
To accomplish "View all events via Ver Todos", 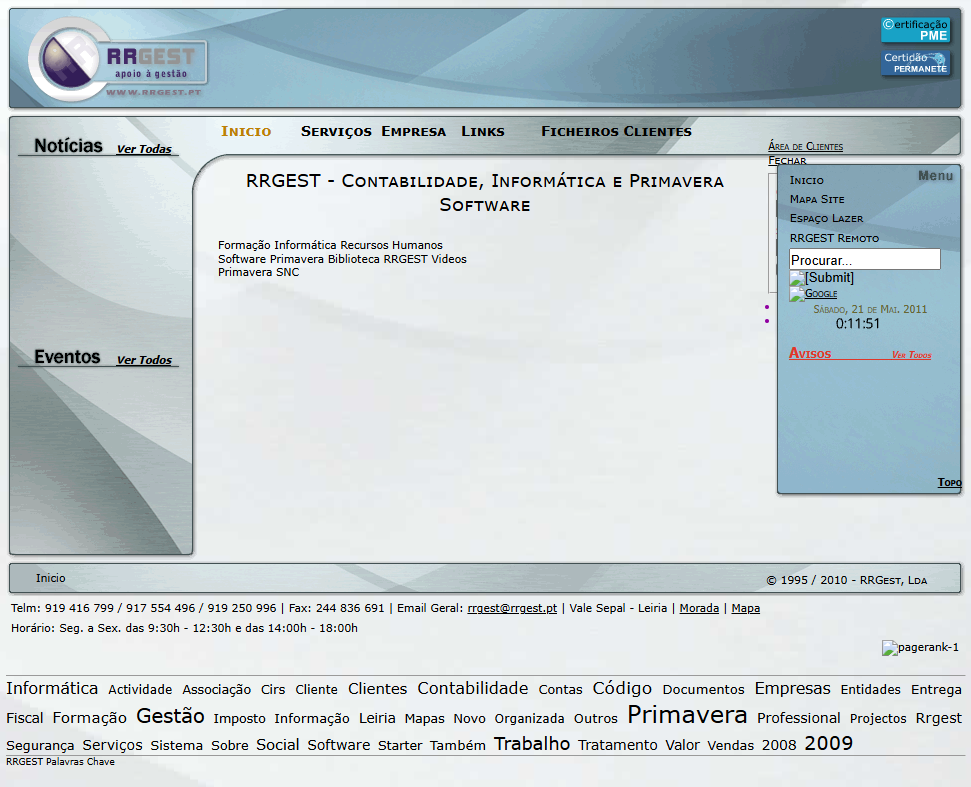I will [144, 360].
